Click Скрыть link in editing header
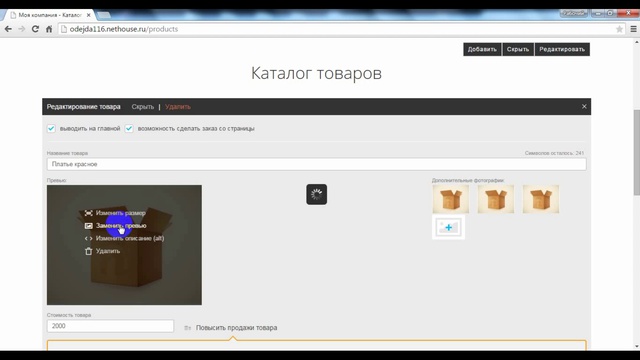The height and width of the screenshot is (360, 640). point(142,107)
